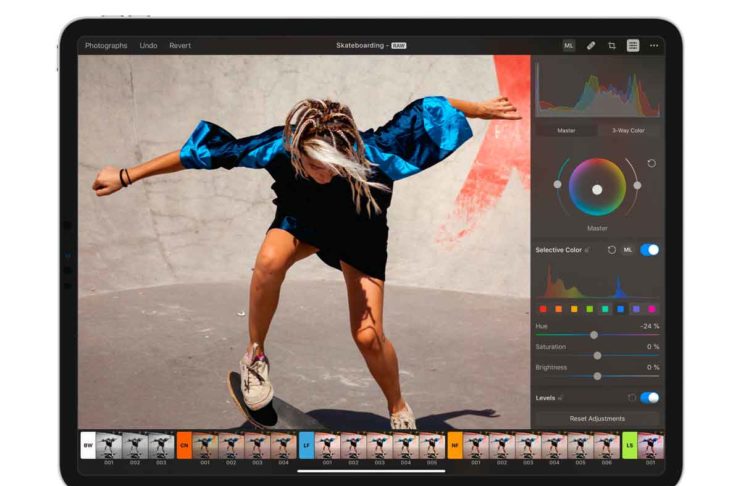Click the color wheel center point

tap(597, 190)
